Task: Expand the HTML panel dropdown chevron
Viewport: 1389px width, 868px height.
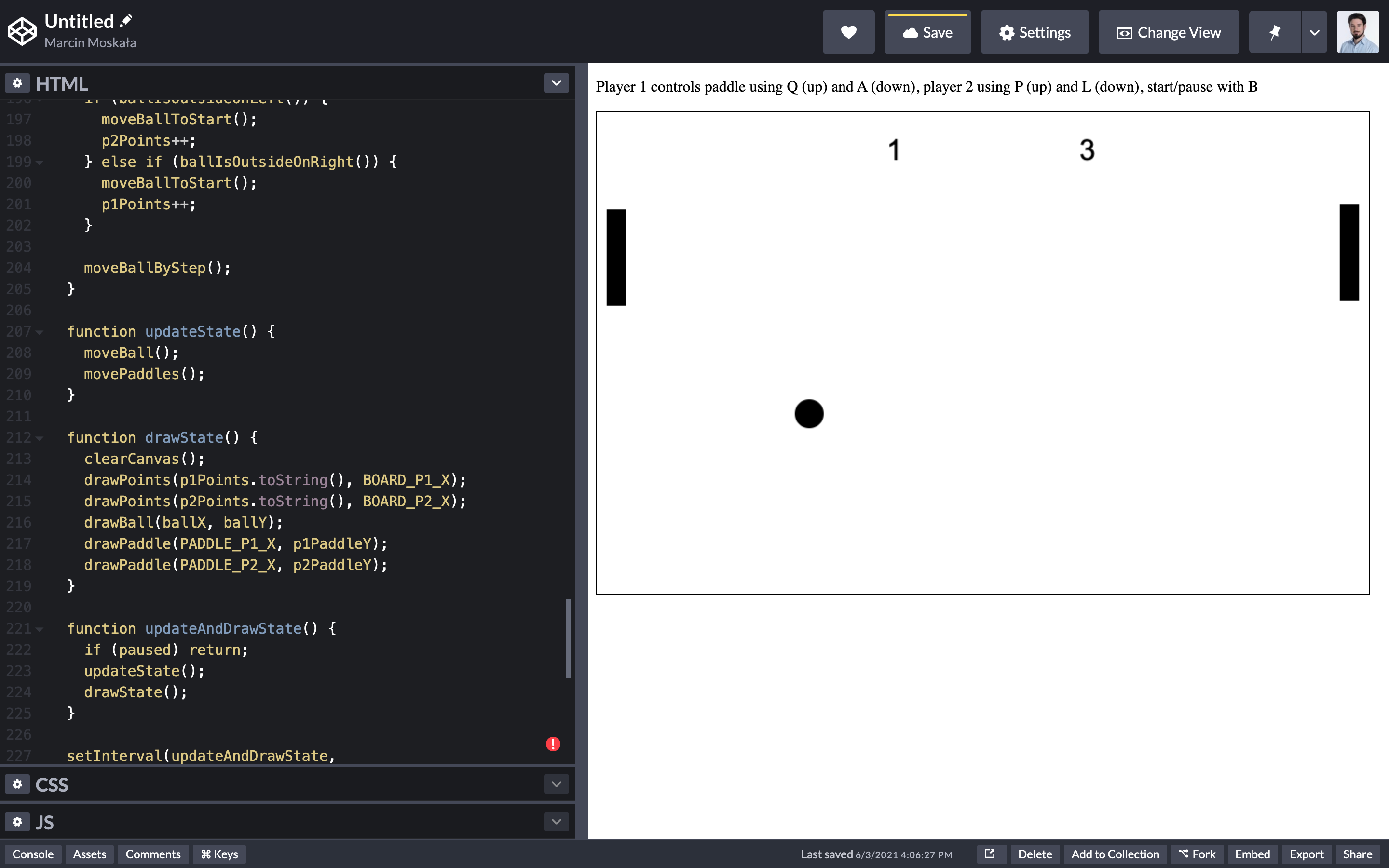Action: click(x=556, y=83)
